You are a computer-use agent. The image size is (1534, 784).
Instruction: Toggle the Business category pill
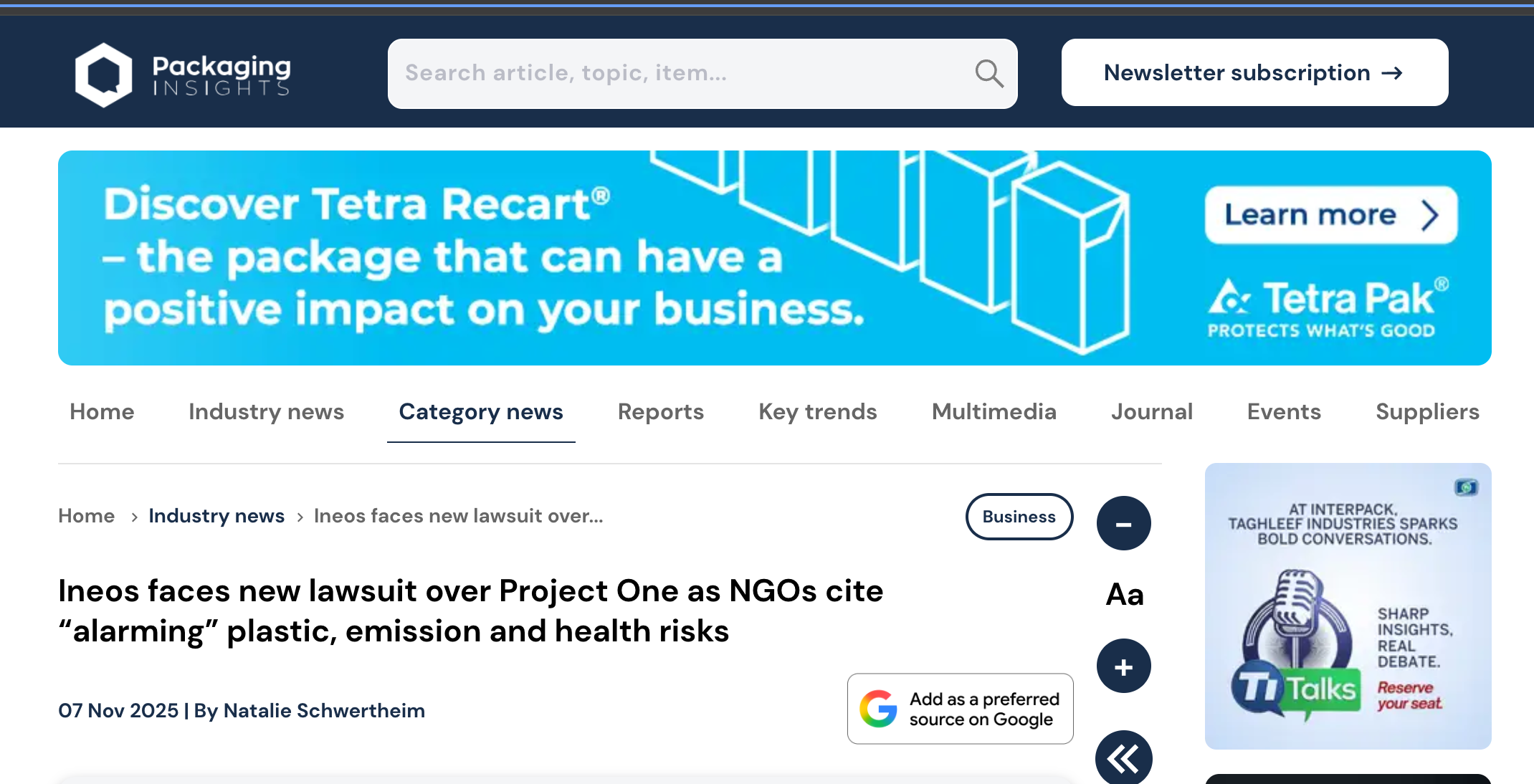click(1019, 516)
